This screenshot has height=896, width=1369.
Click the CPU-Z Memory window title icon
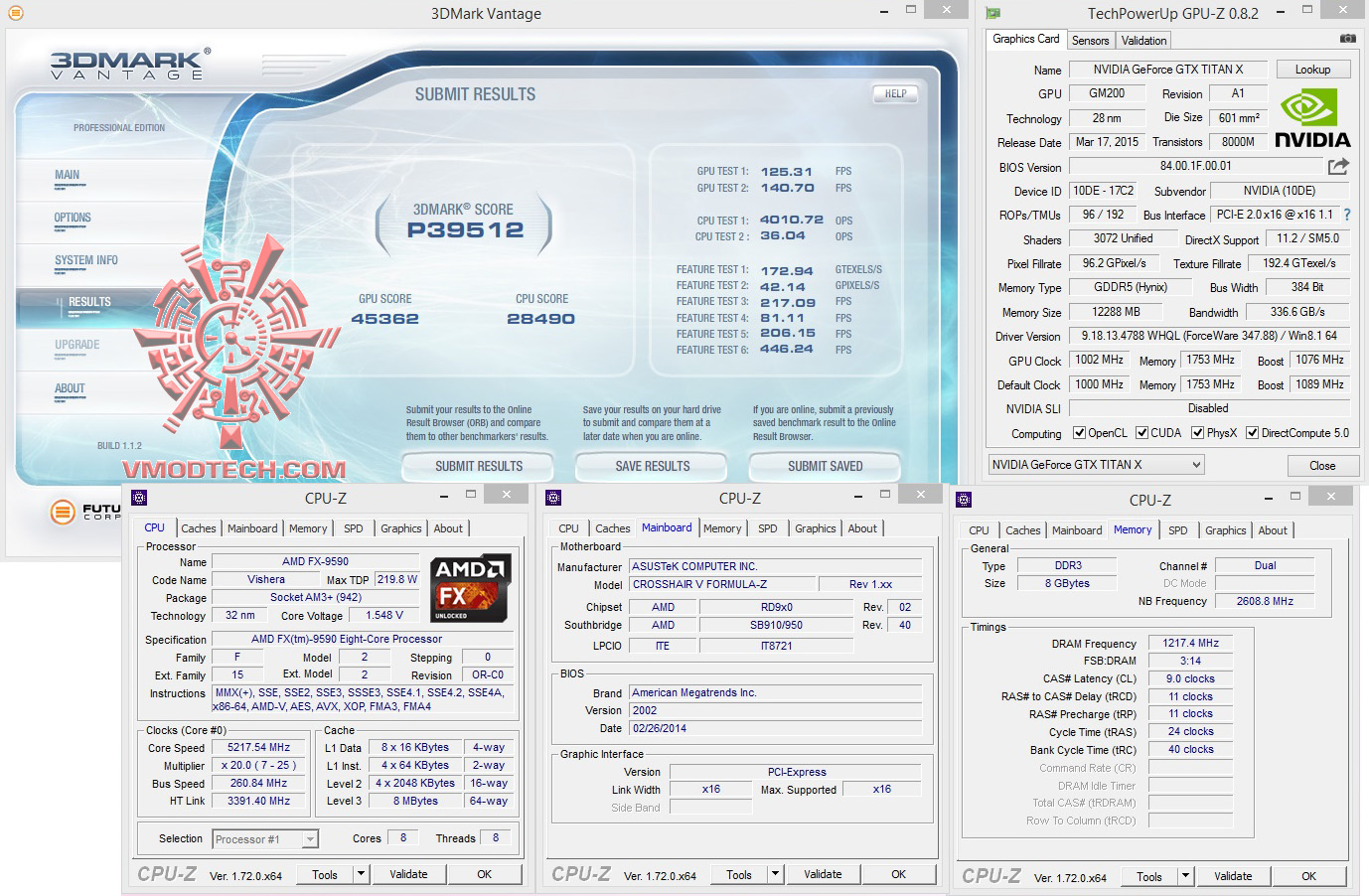963,499
